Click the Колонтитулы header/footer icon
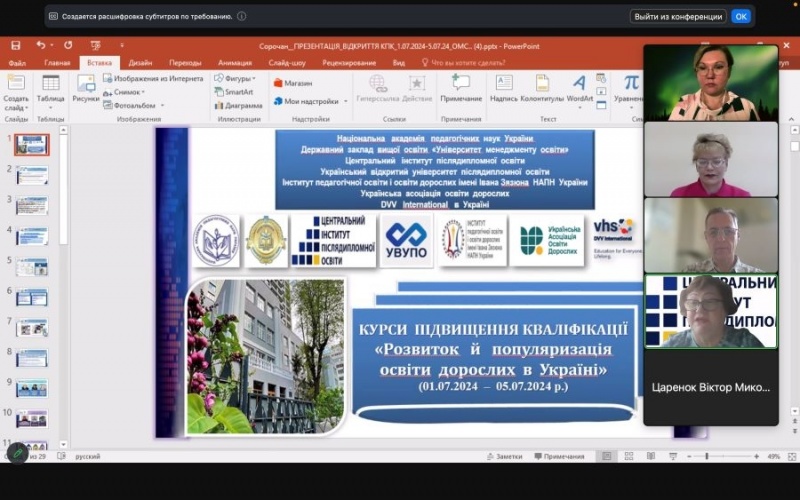800x500 pixels. point(541,88)
